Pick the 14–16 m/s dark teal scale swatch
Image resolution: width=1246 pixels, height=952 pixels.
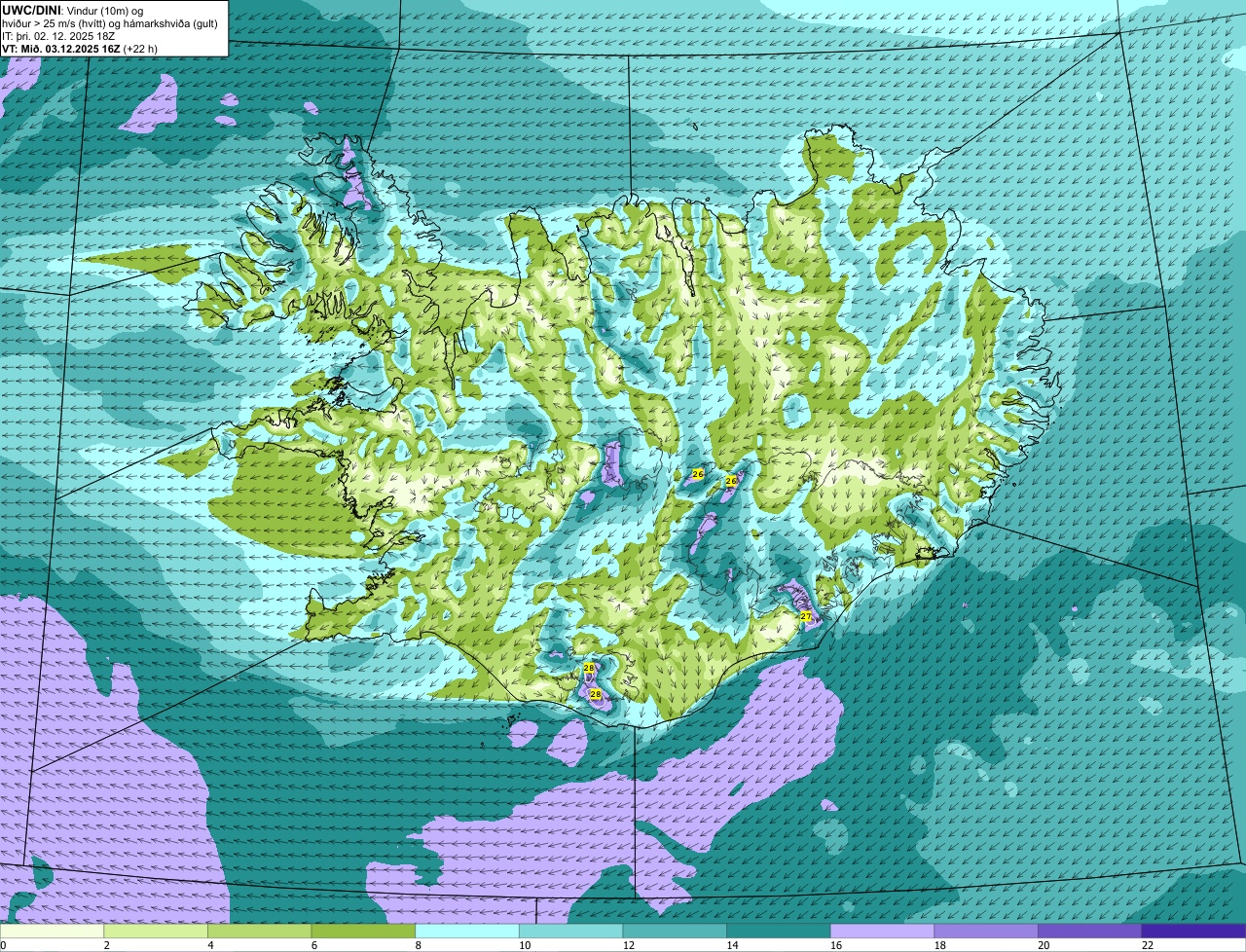(779, 931)
